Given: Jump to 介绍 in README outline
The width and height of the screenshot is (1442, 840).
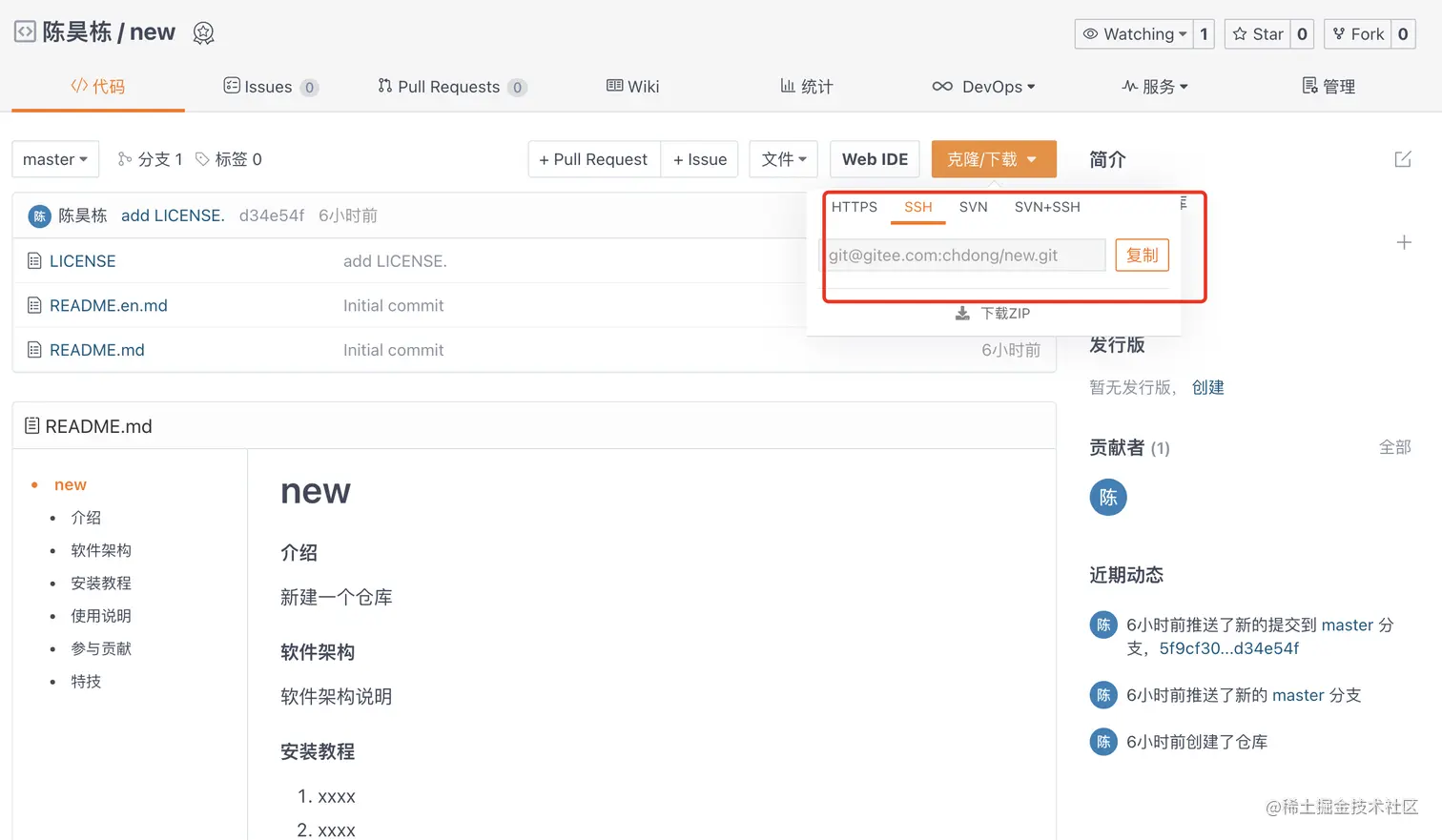Looking at the screenshot, I should (x=86, y=518).
